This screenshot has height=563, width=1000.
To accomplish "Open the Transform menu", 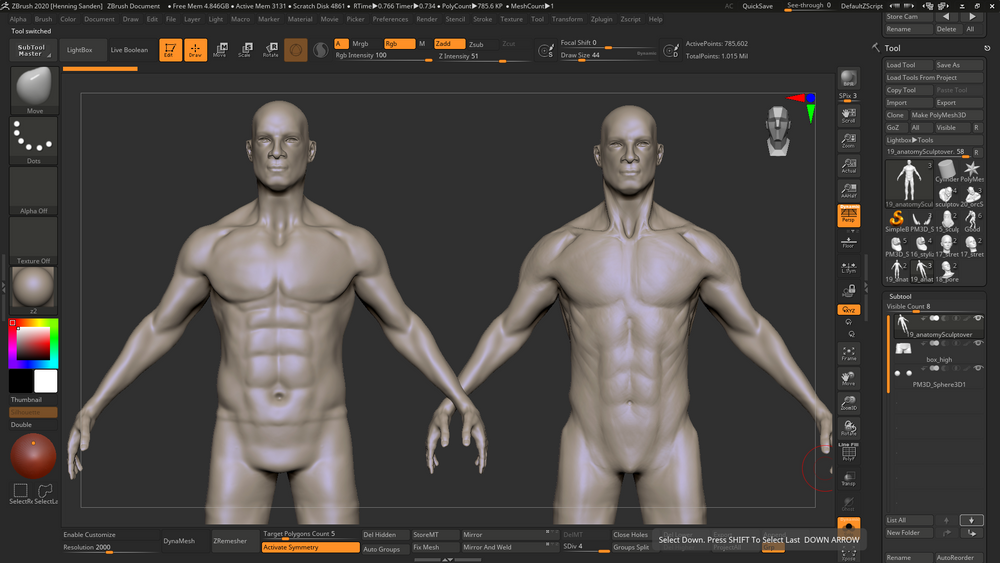I will point(567,19).
